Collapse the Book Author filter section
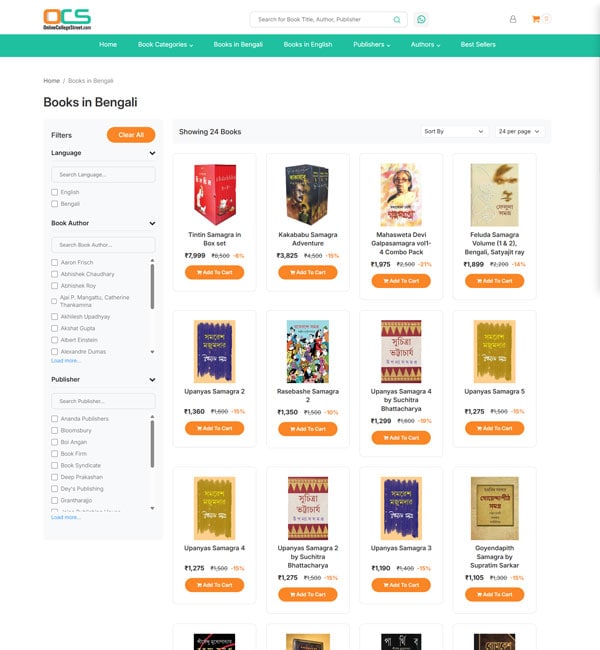 (x=152, y=223)
